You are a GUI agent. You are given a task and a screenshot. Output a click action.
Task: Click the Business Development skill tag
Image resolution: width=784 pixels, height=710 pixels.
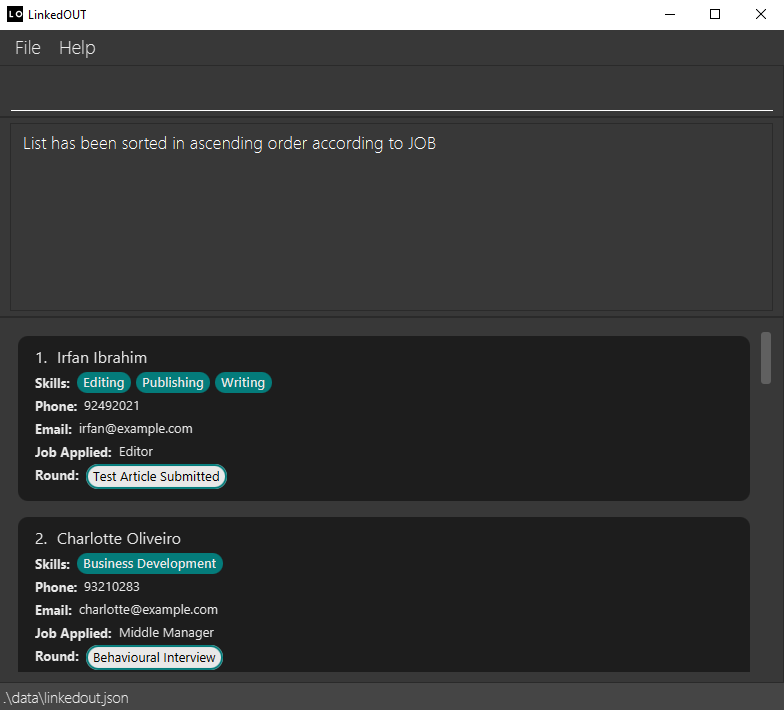tap(150, 564)
